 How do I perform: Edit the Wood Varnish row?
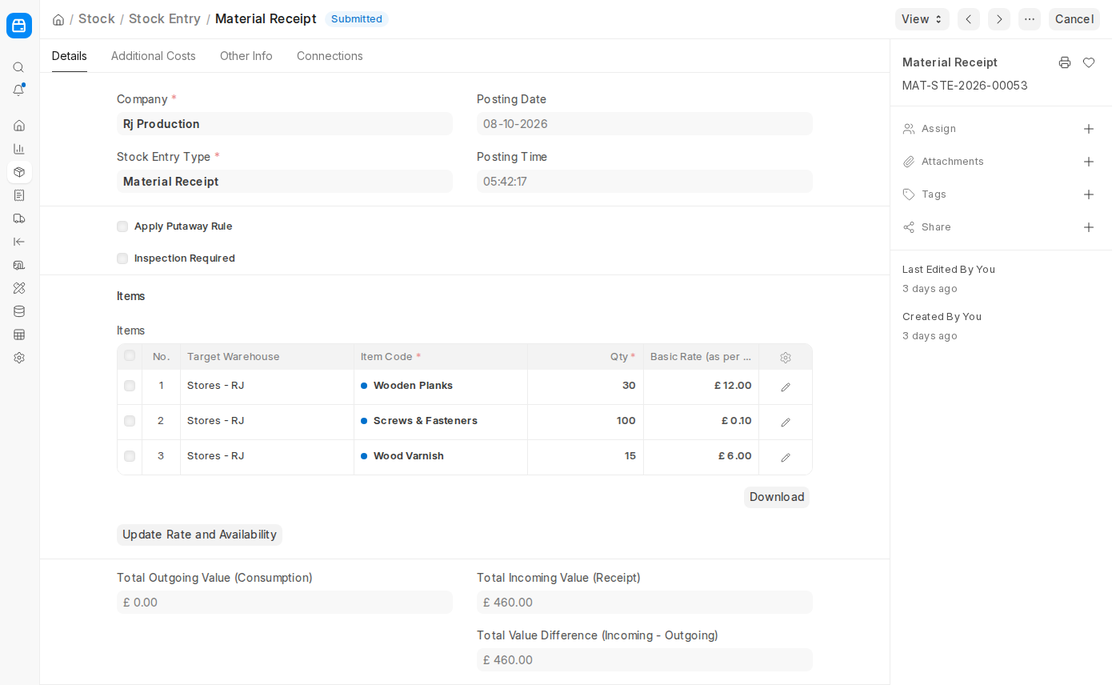coord(785,457)
